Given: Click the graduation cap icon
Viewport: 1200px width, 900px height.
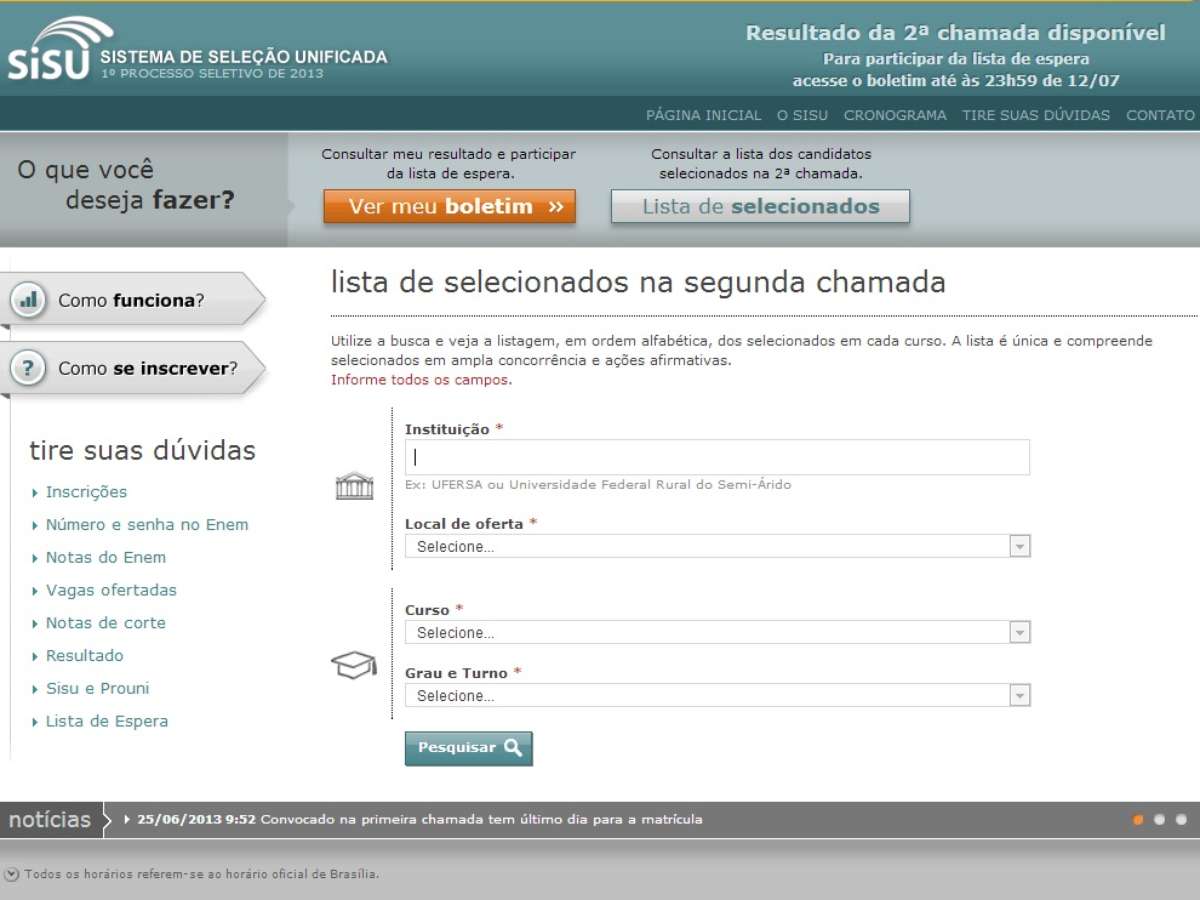Looking at the screenshot, I should 353,665.
